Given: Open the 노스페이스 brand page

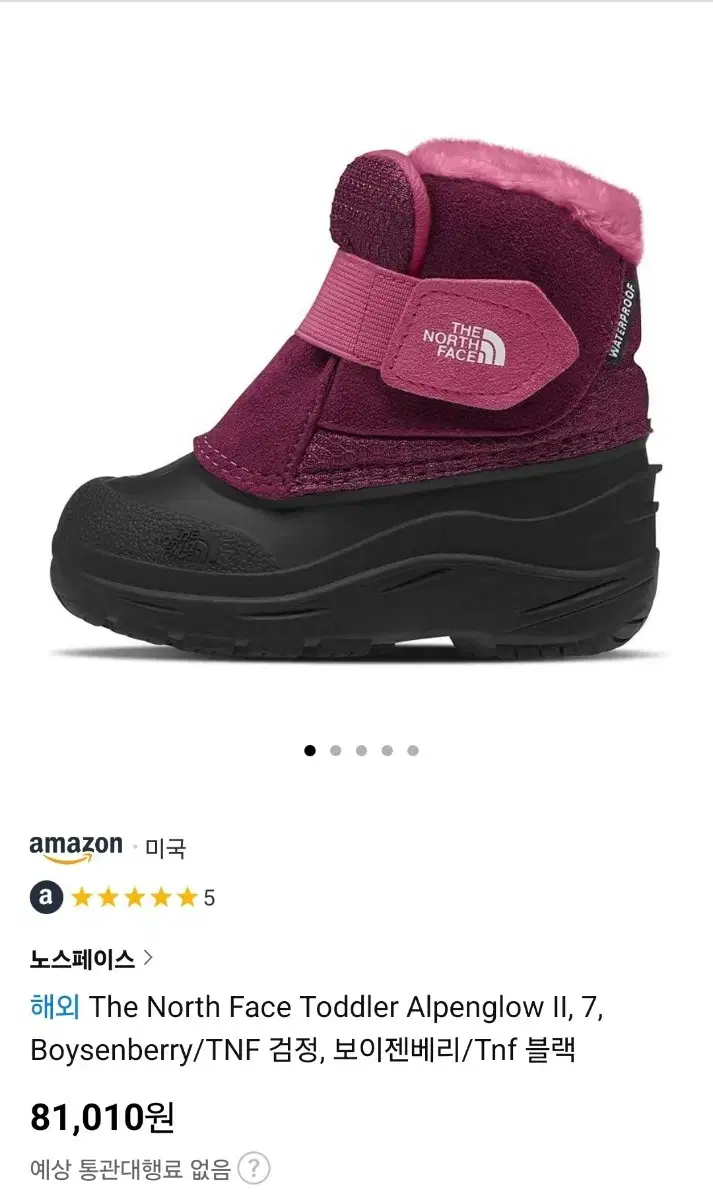Looking at the screenshot, I should coord(82,959).
